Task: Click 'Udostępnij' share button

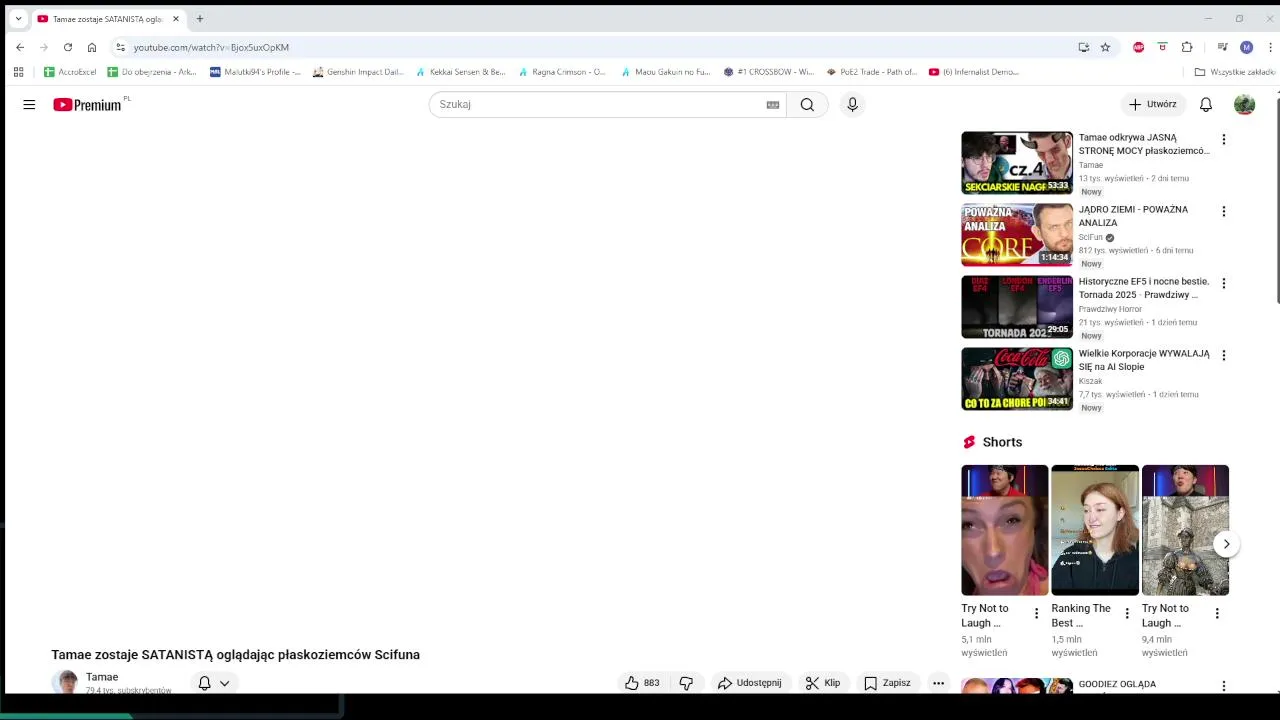Action: [750, 683]
